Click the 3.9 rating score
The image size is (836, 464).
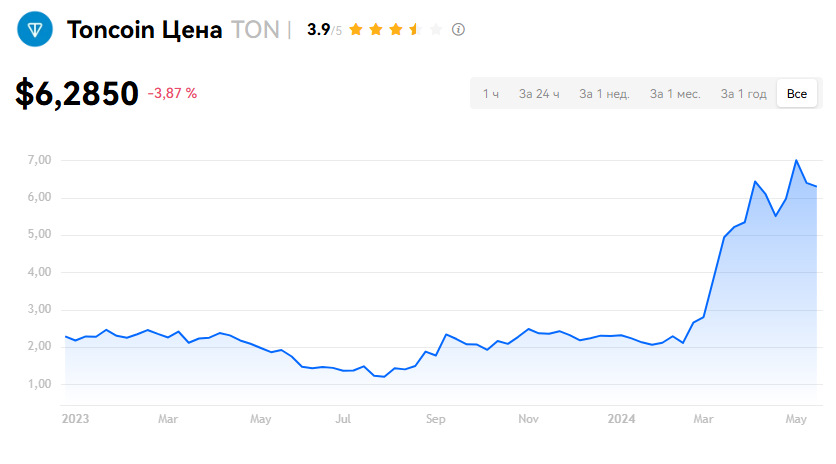[318, 30]
